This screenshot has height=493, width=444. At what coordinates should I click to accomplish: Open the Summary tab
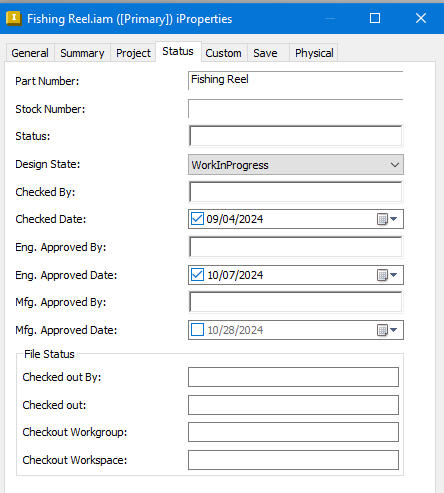[82, 53]
